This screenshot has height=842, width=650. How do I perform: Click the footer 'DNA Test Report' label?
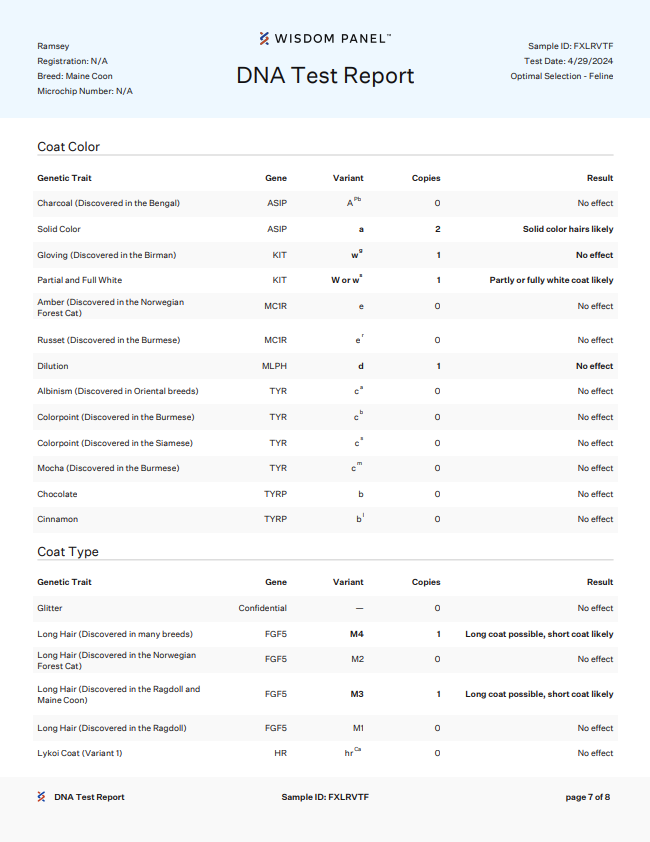click(x=89, y=797)
